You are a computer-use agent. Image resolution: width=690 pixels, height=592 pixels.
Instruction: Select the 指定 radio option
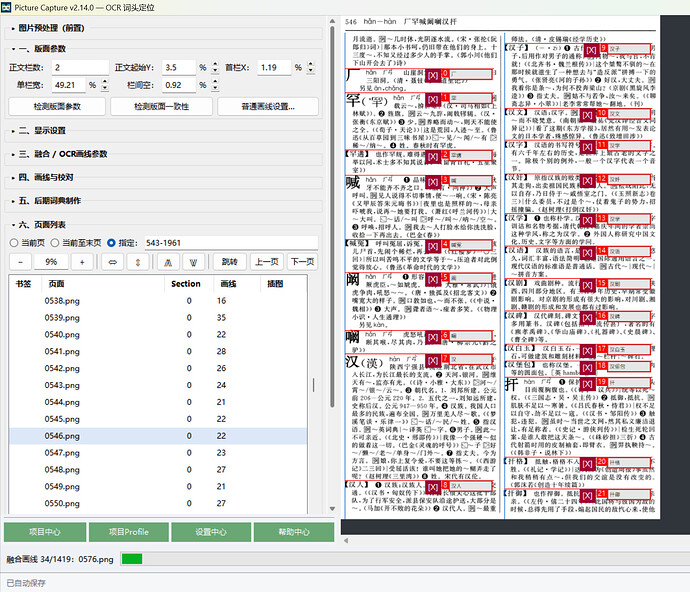(x=111, y=243)
